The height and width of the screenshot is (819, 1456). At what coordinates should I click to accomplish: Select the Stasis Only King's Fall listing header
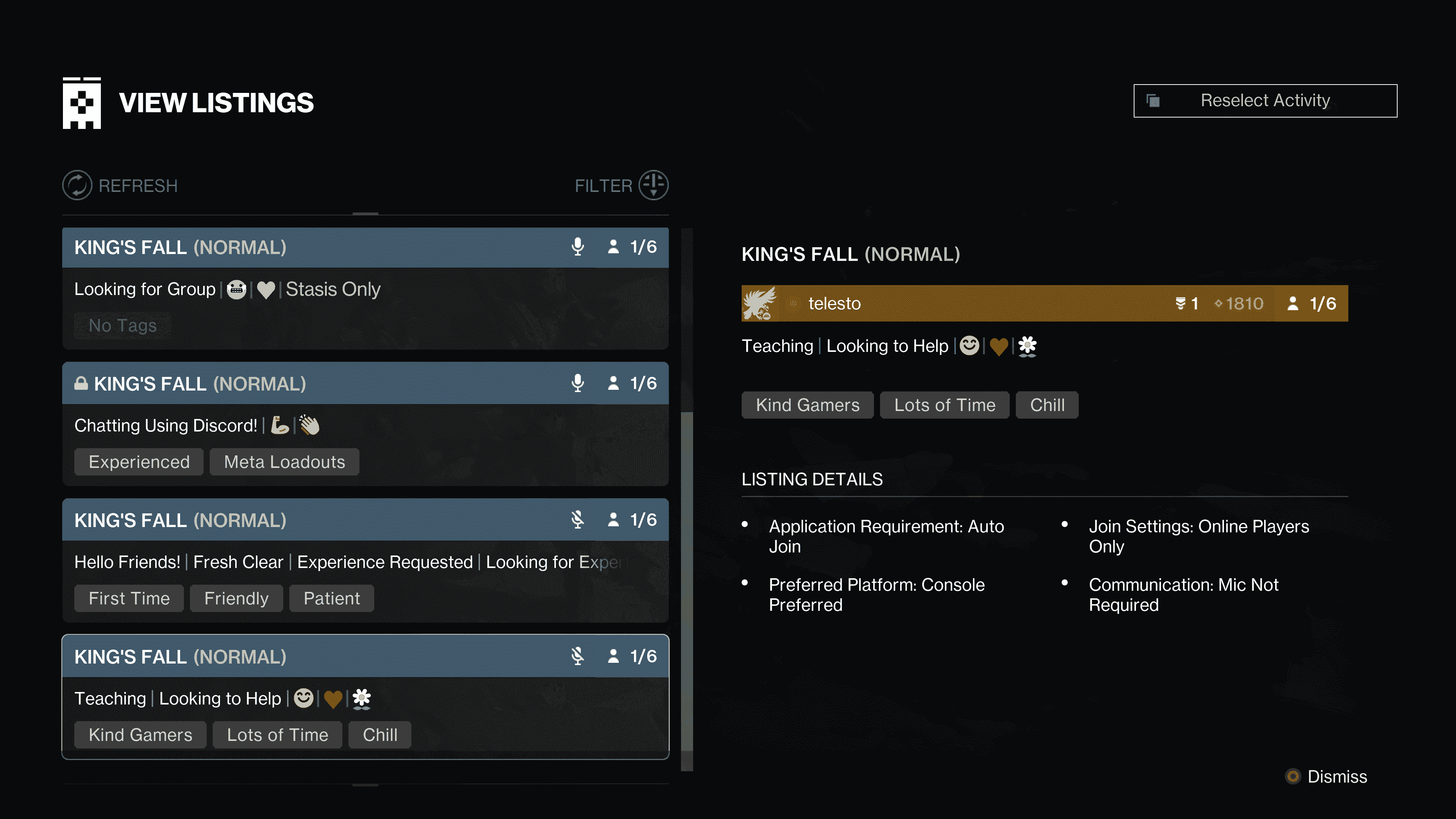(365, 248)
